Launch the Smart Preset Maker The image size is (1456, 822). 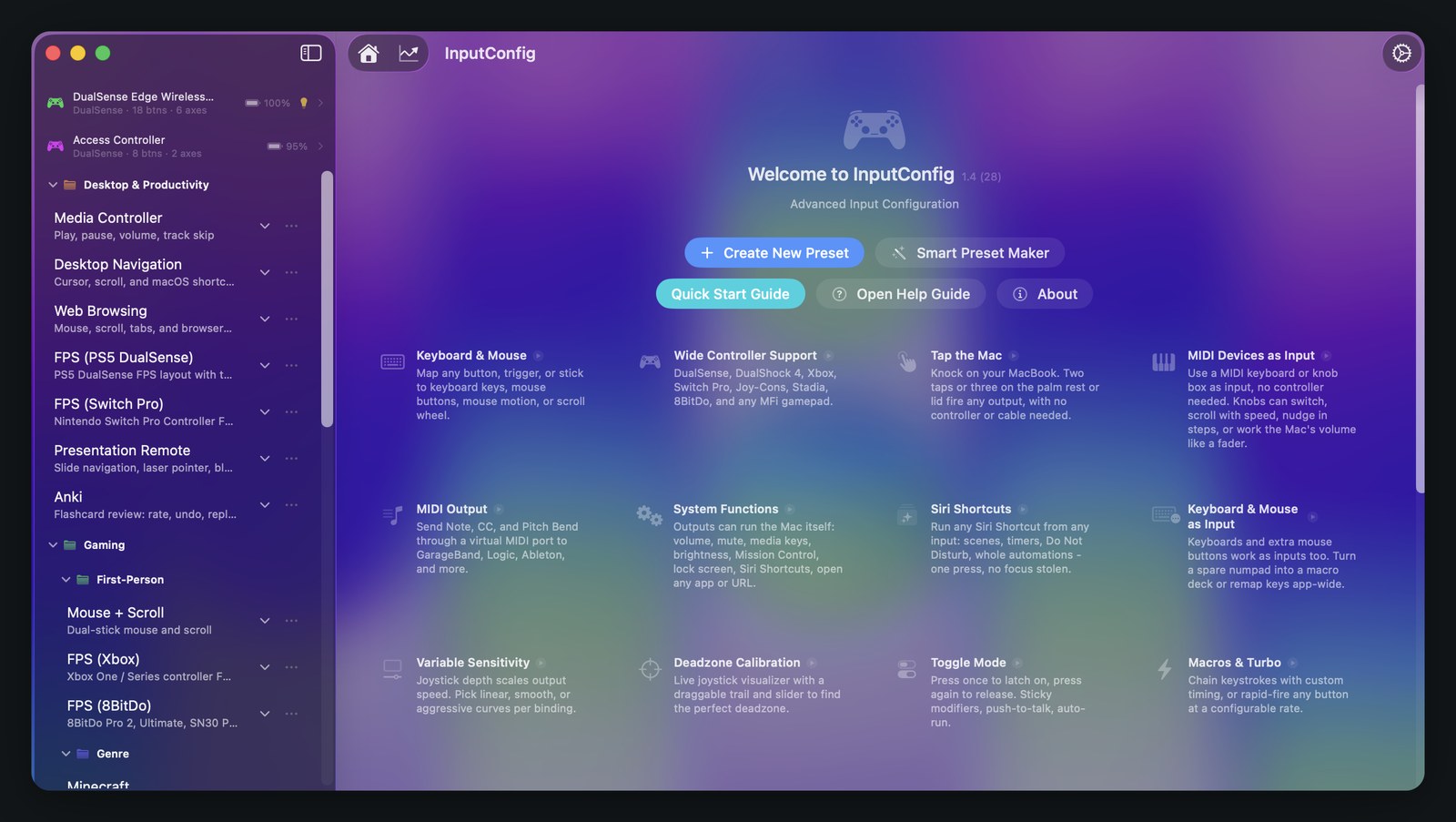click(969, 253)
